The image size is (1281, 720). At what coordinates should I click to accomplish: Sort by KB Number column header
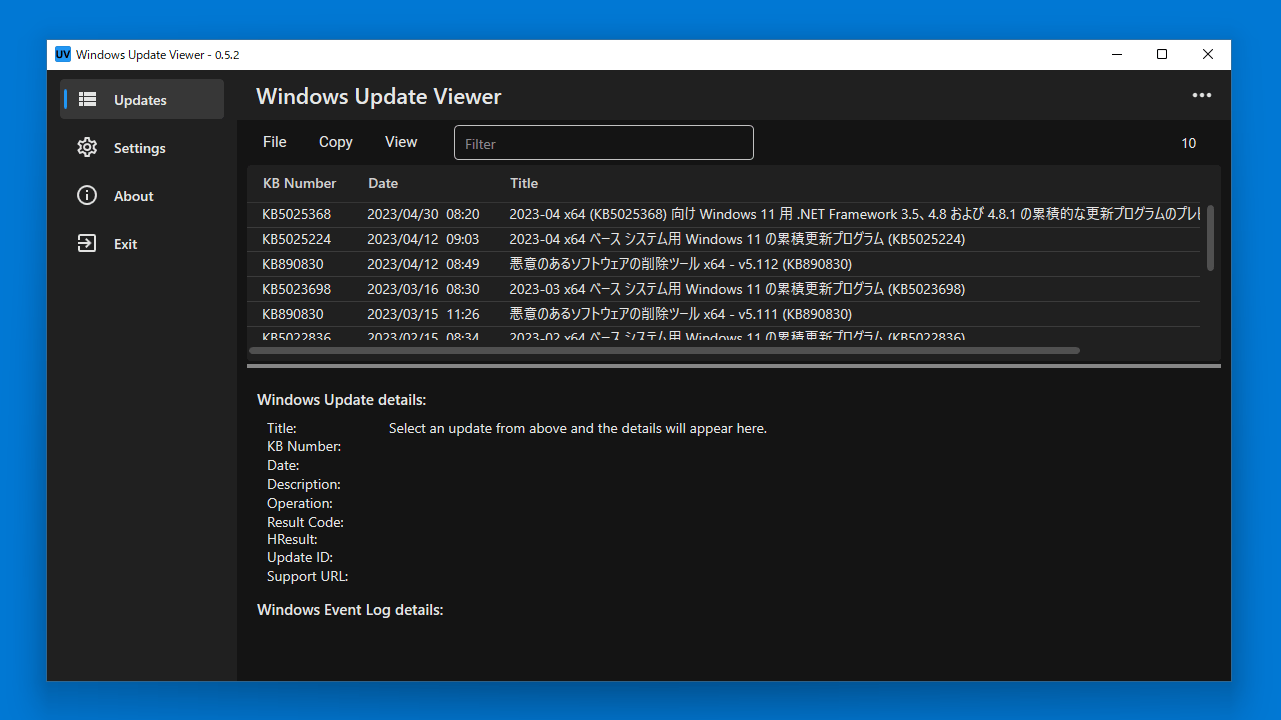pyautogui.click(x=300, y=183)
